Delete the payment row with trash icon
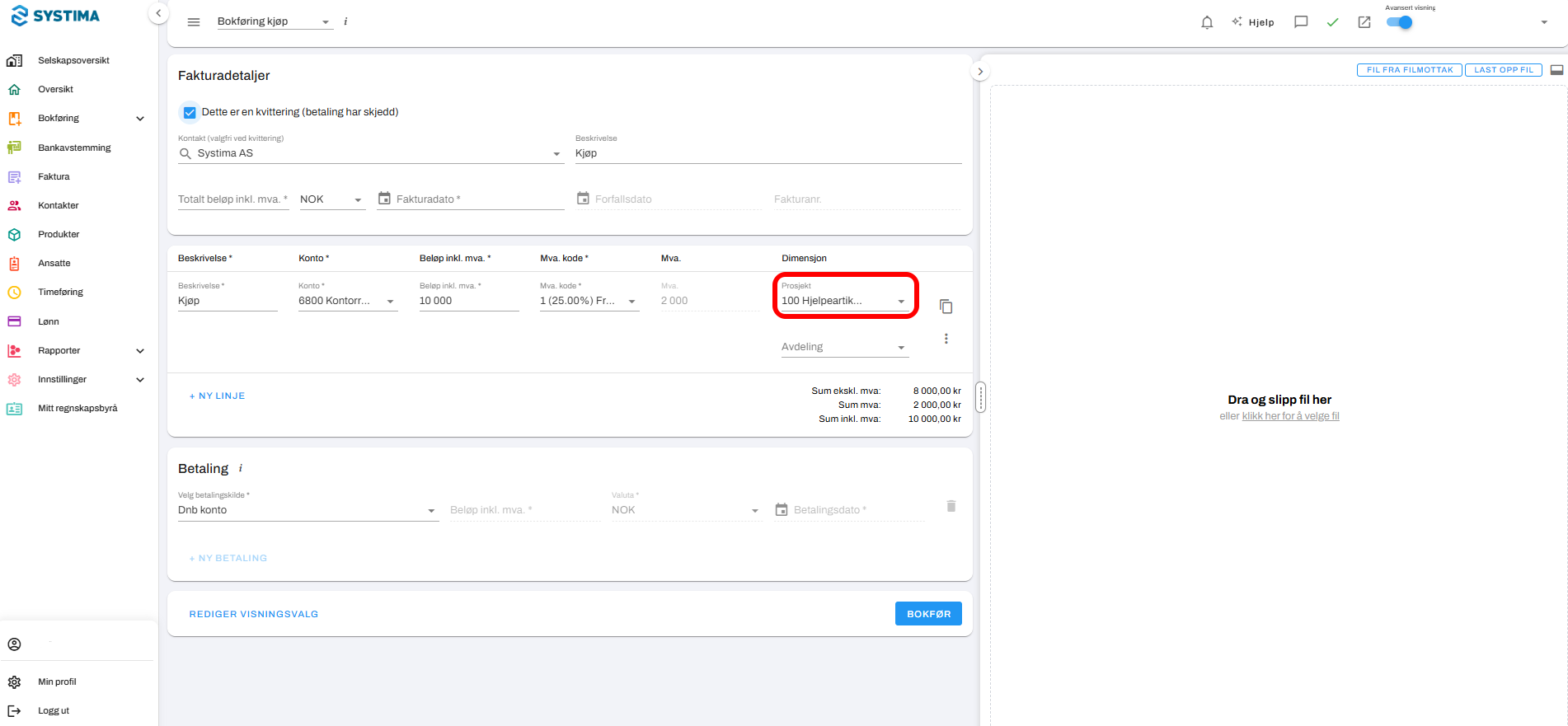 point(951,506)
